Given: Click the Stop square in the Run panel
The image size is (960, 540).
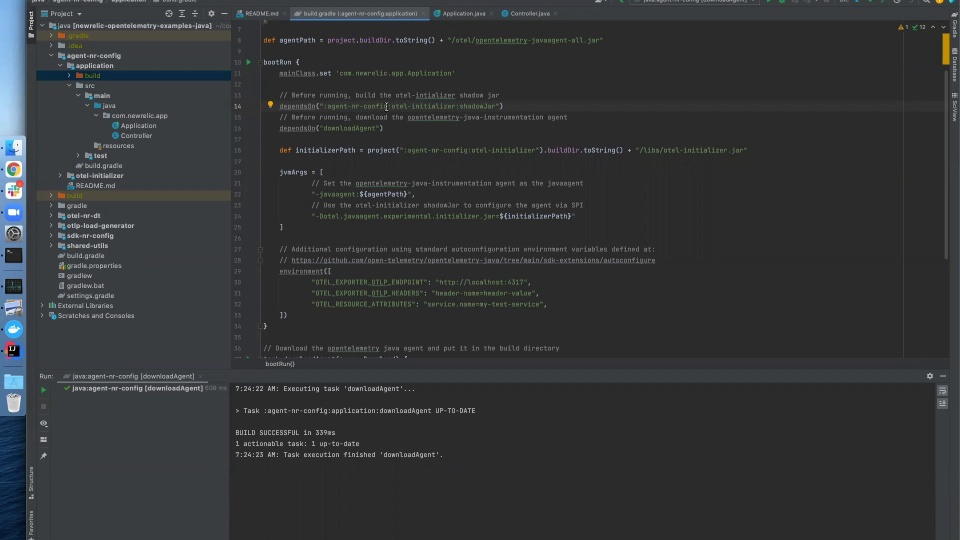Looking at the screenshot, I should [43, 407].
